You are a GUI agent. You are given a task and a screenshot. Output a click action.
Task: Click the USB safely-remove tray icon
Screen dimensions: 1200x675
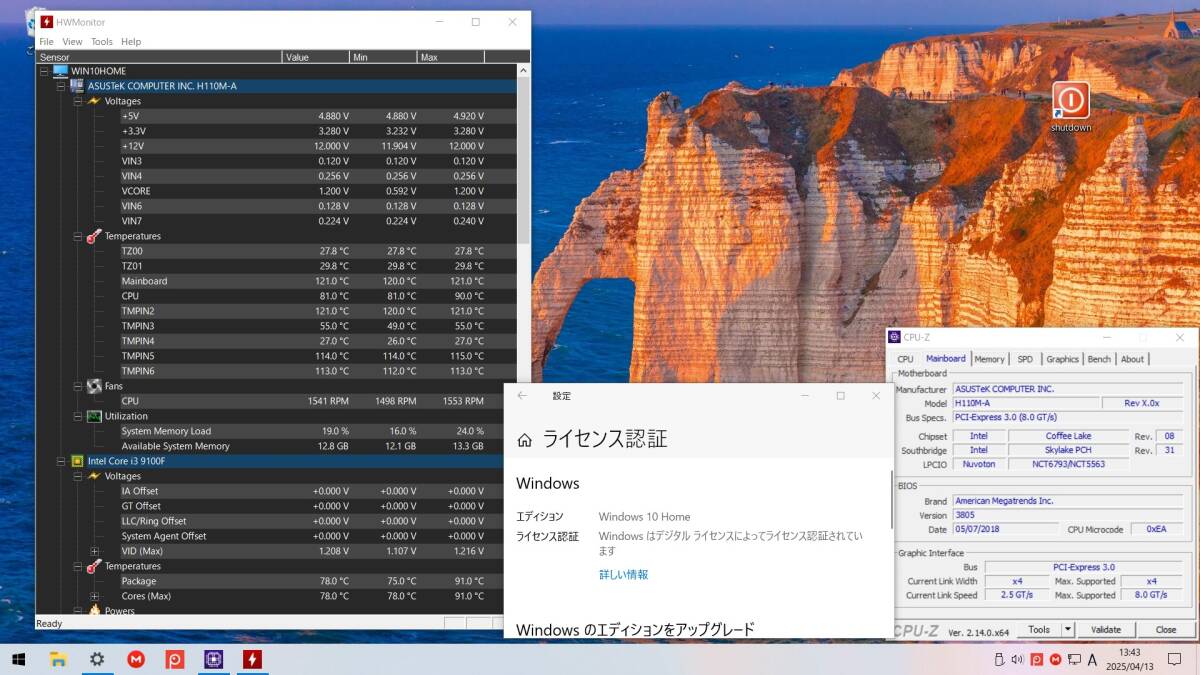pyautogui.click(x=998, y=659)
